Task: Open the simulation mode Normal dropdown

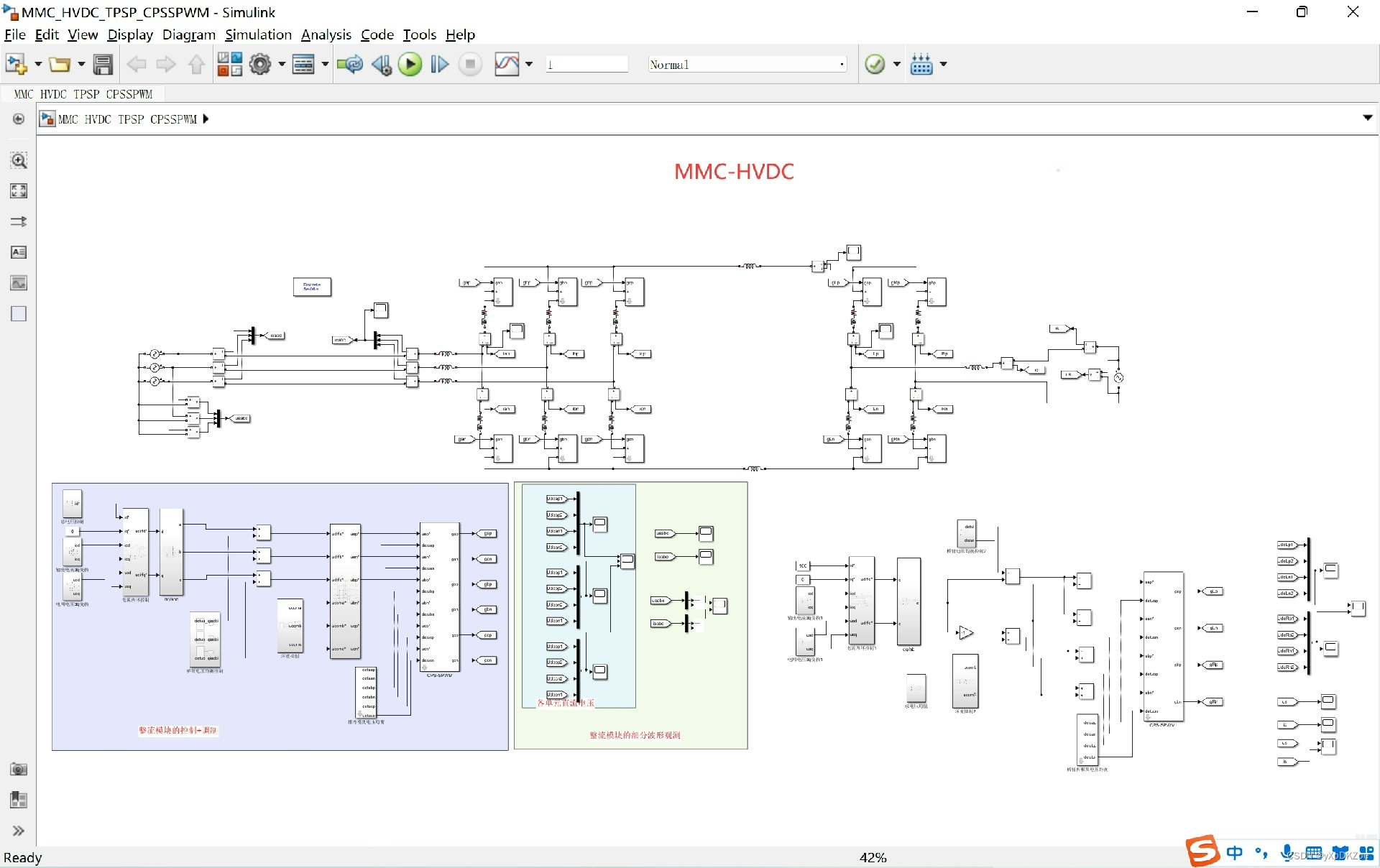Action: (746, 65)
